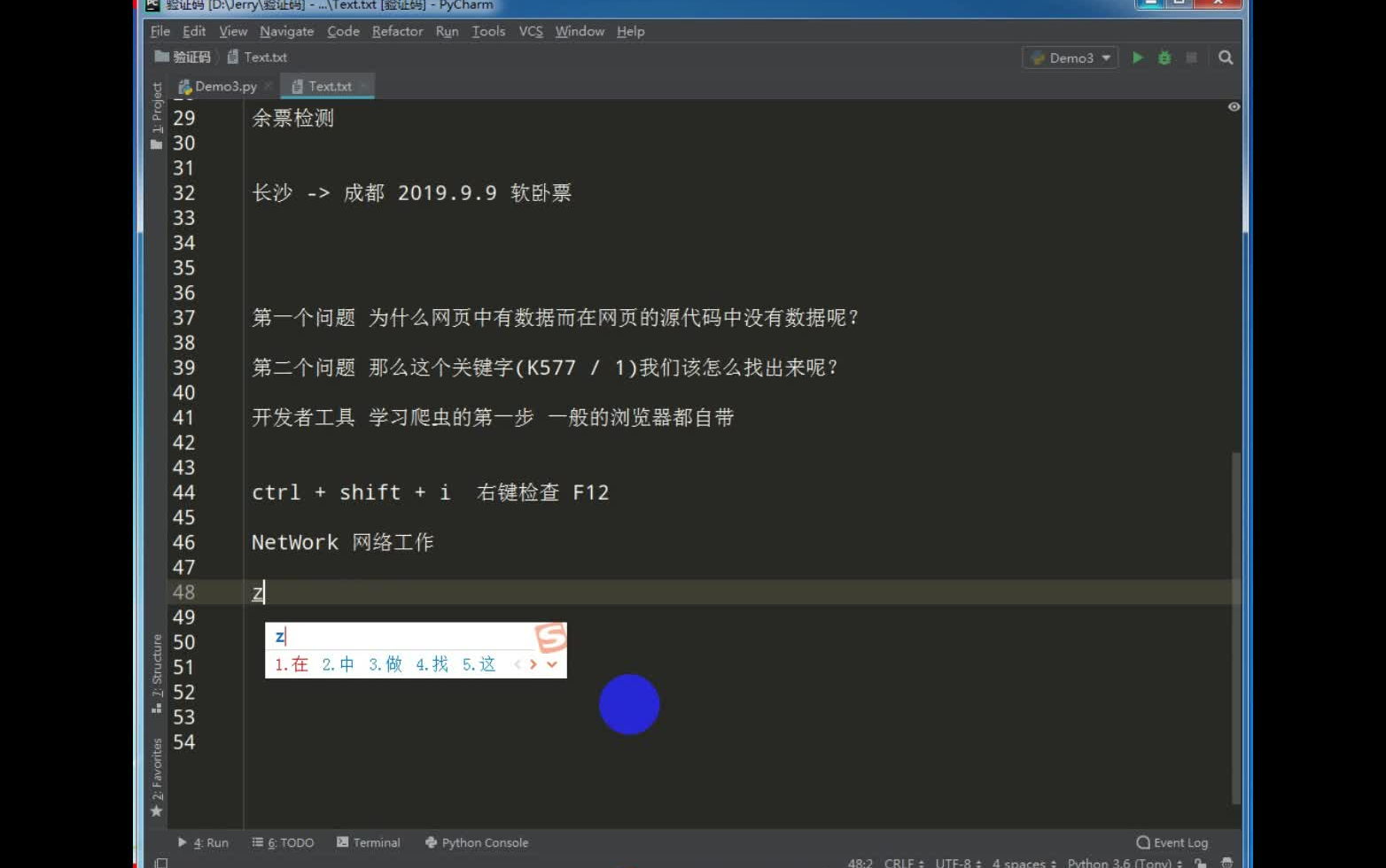Select Python 3.6 interpreter in status bar

pyautogui.click(x=1118, y=862)
